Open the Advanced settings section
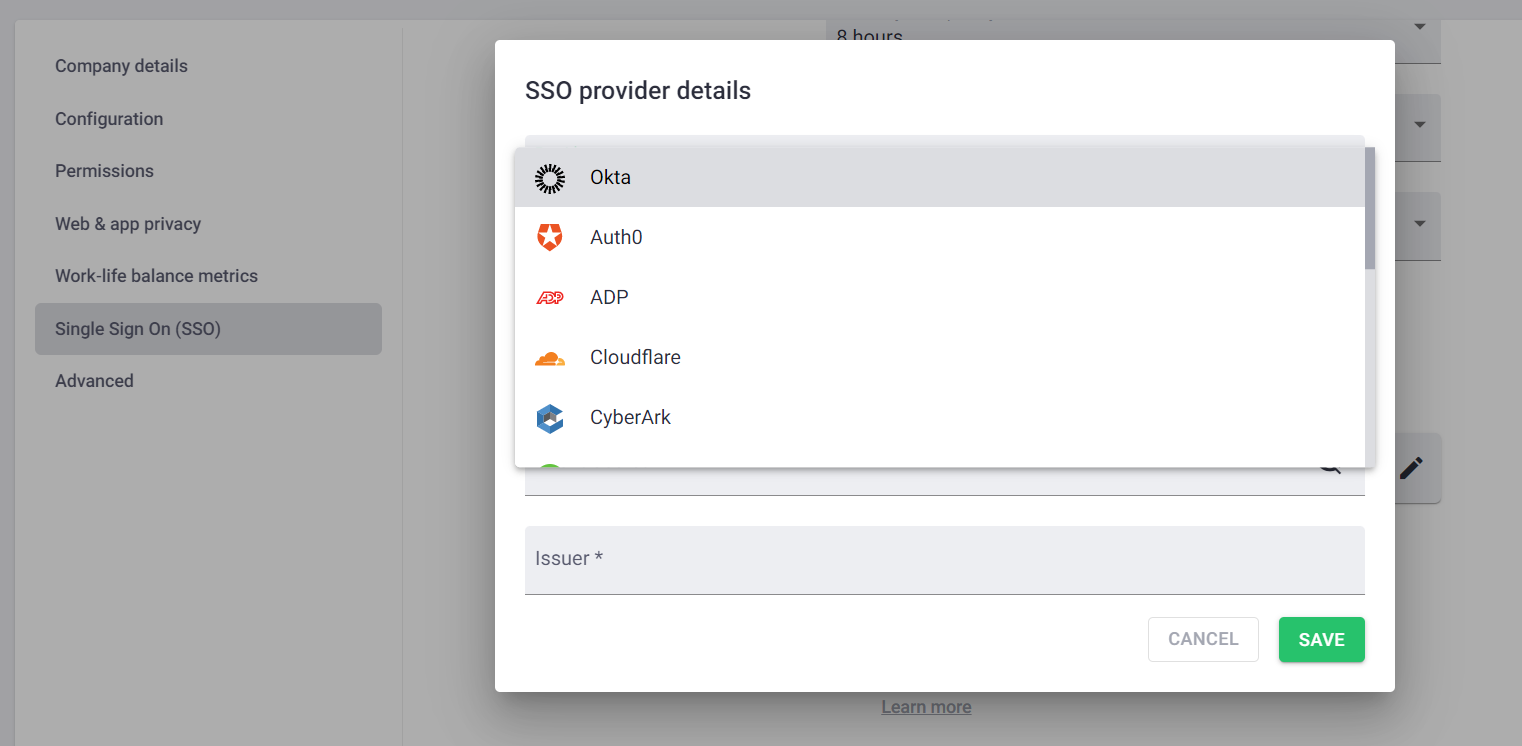 click(94, 381)
